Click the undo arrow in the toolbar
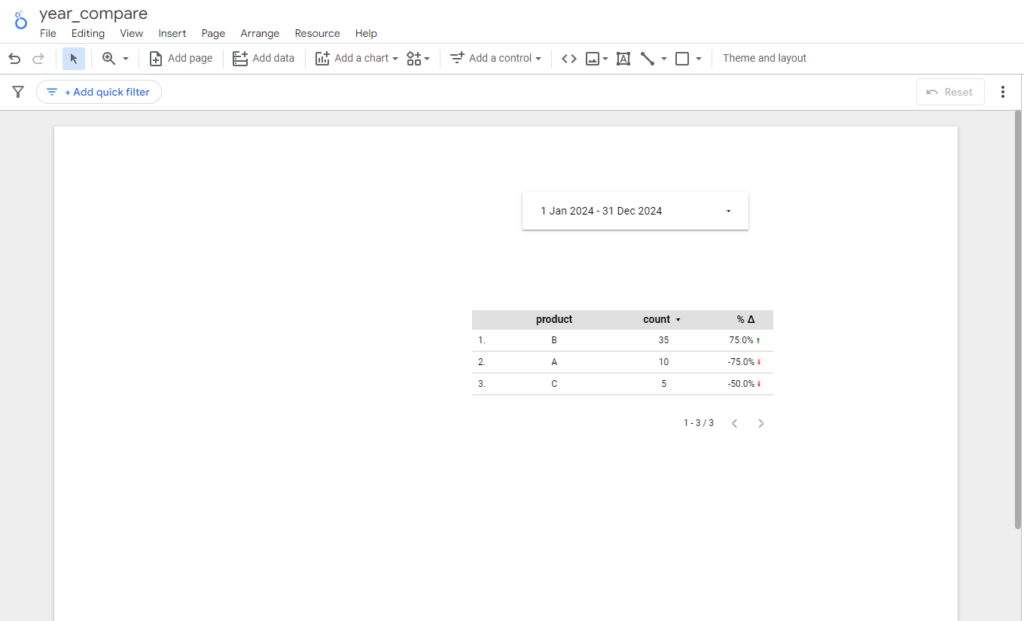Screen dimensions: 1024x621 tap(14, 59)
